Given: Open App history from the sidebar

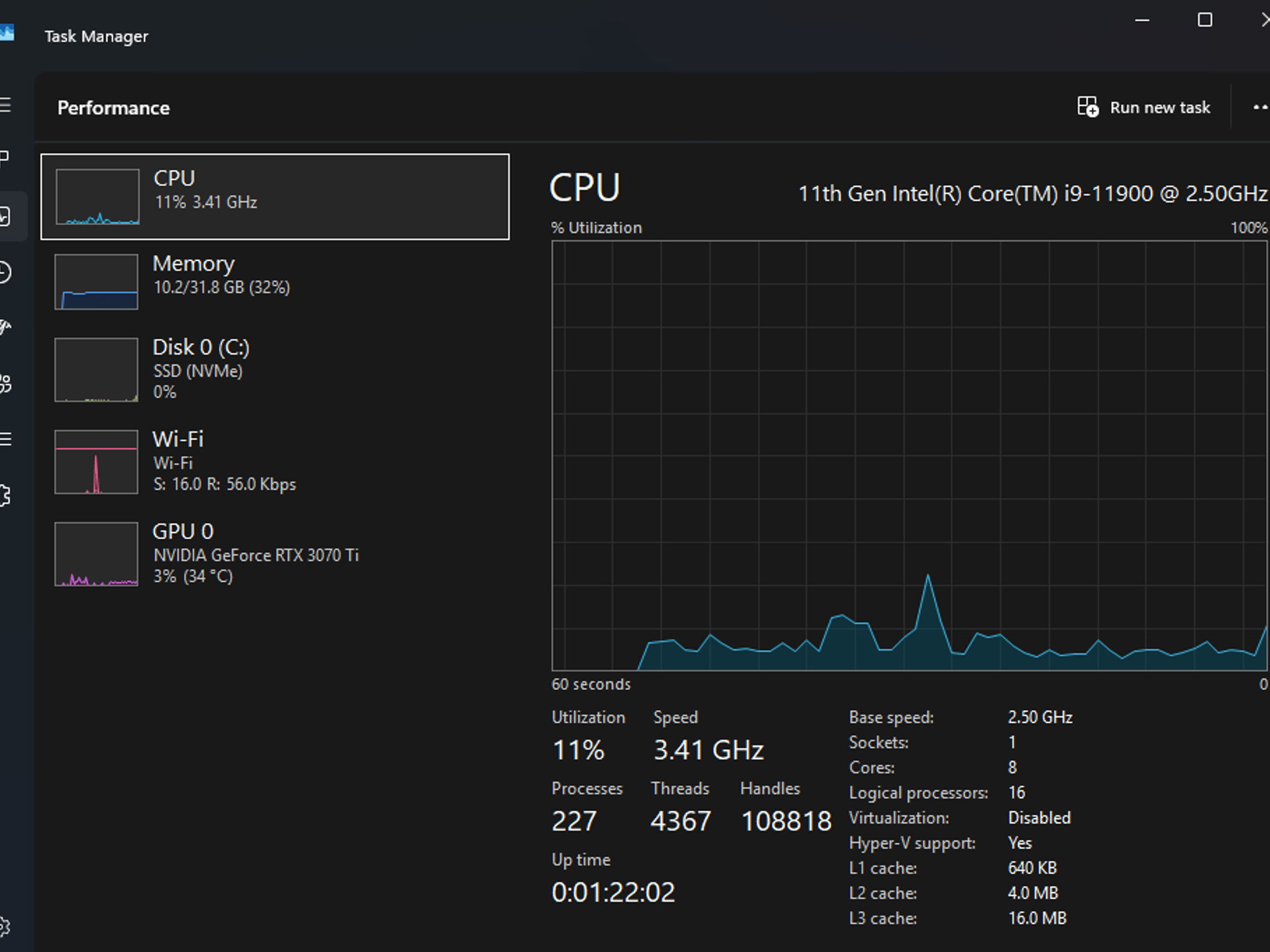Looking at the screenshot, I should 5,272.
